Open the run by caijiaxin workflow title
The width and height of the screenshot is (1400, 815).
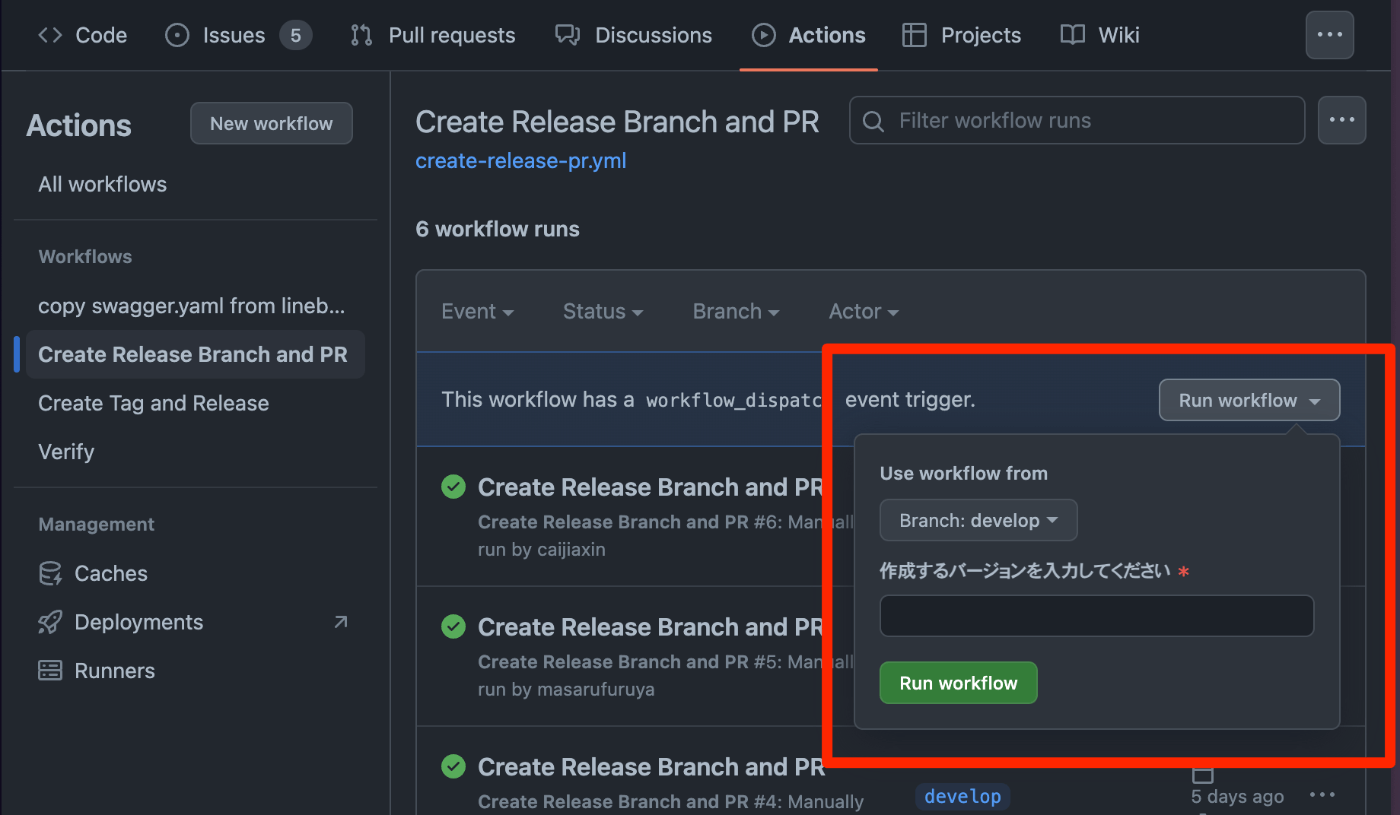coord(651,487)
